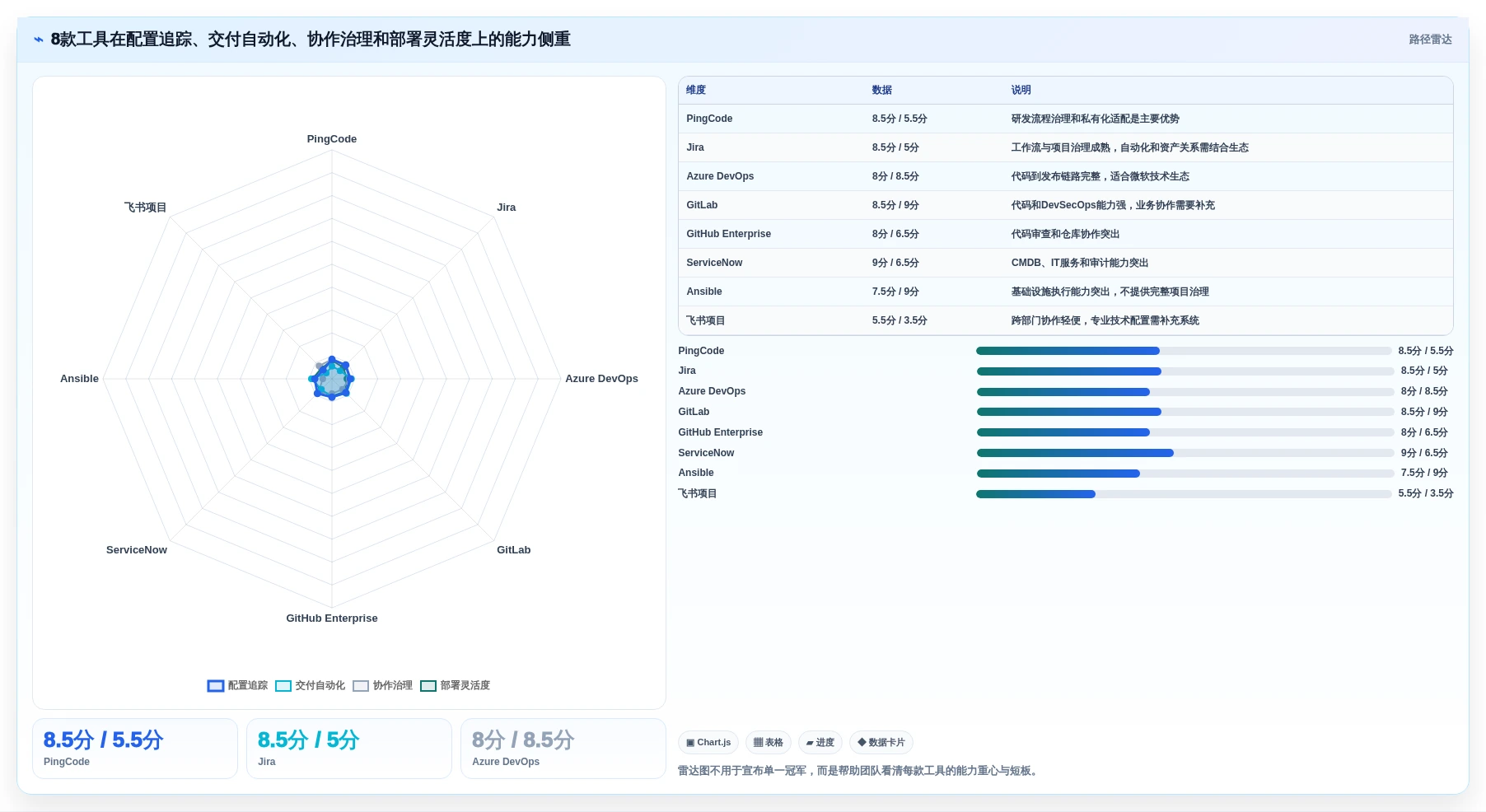1486x812 pixels.
Task: Click the 飞书项目 radar axis label
Action: click(145, 208)
